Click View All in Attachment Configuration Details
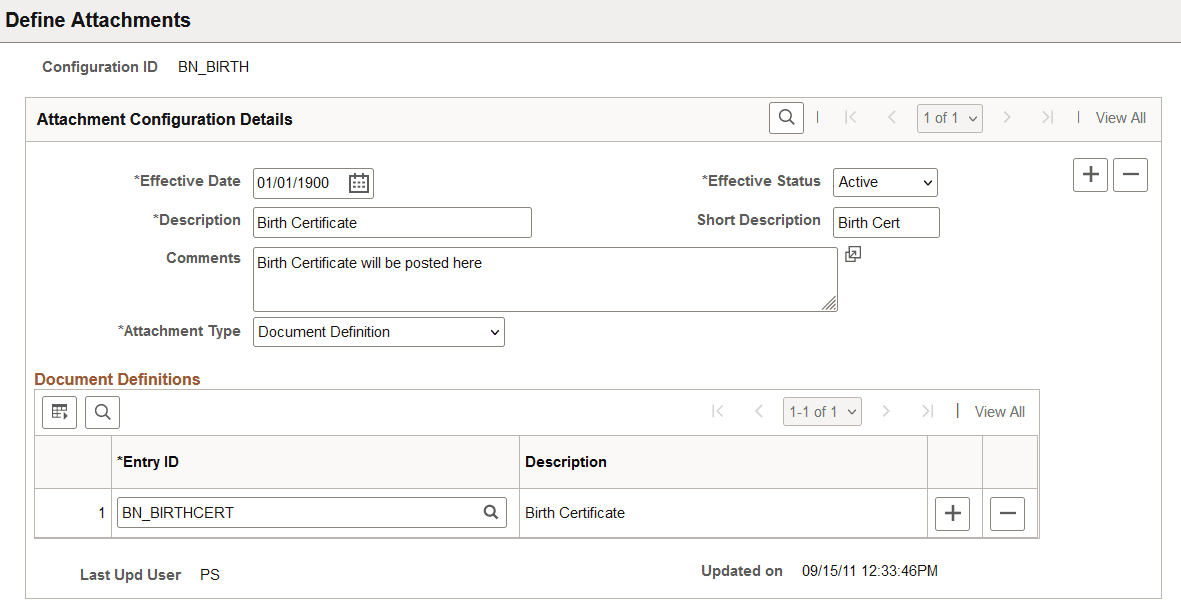This screenshot has height=611, width=1181. [x=1120, y=117]
